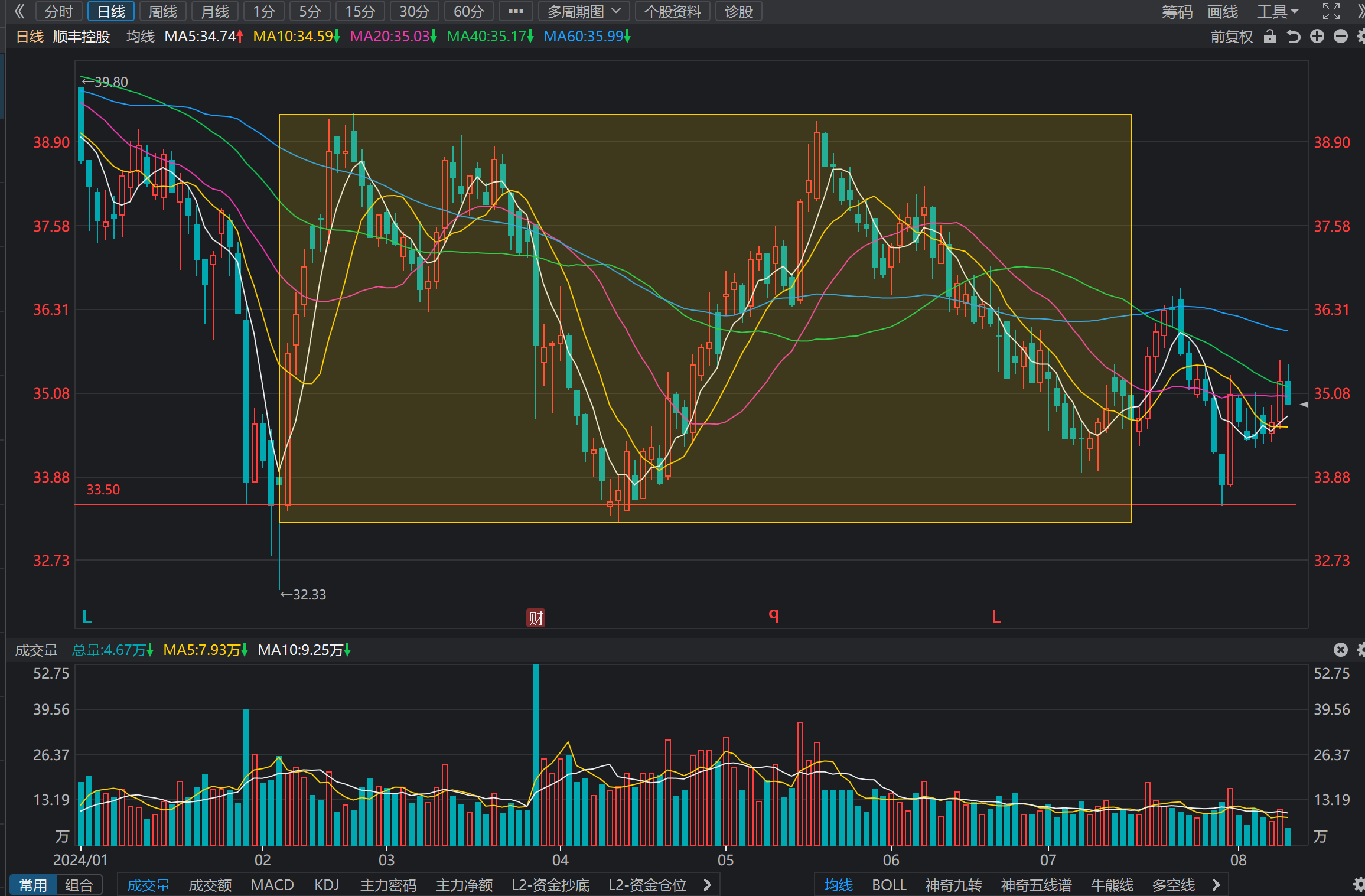This screenshot has width=1365, height=896.
Task: Select MACD sub-indicator
Action: pyautogui.click(x=272, y=885)
